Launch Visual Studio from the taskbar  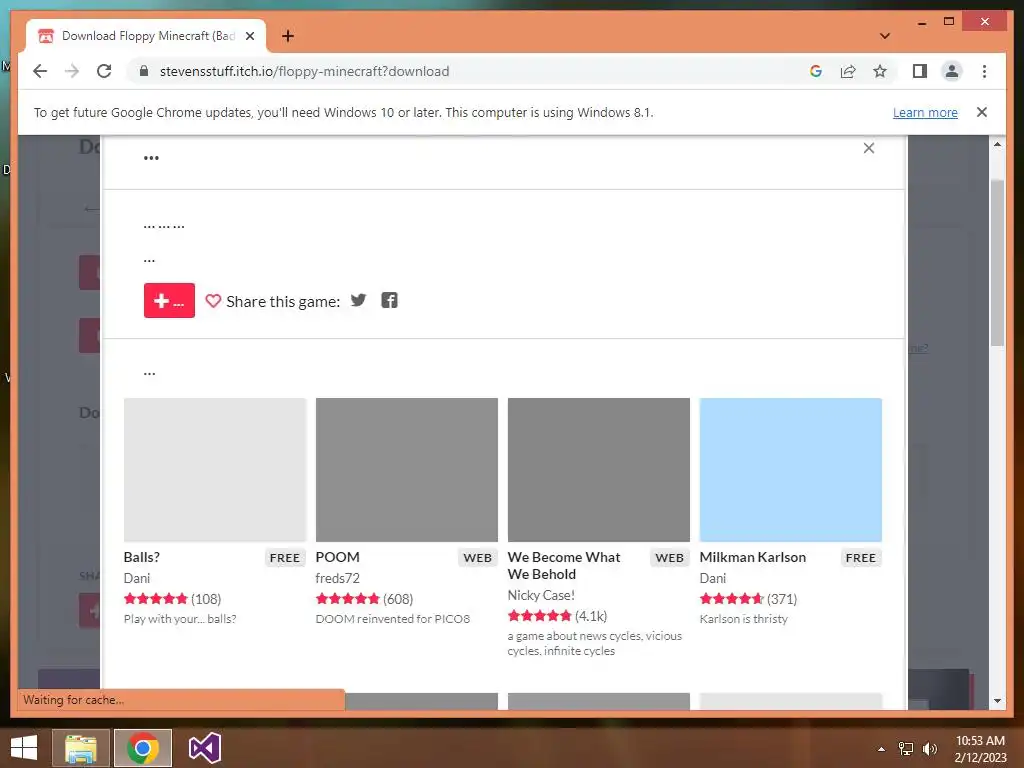tap(204, 748)
